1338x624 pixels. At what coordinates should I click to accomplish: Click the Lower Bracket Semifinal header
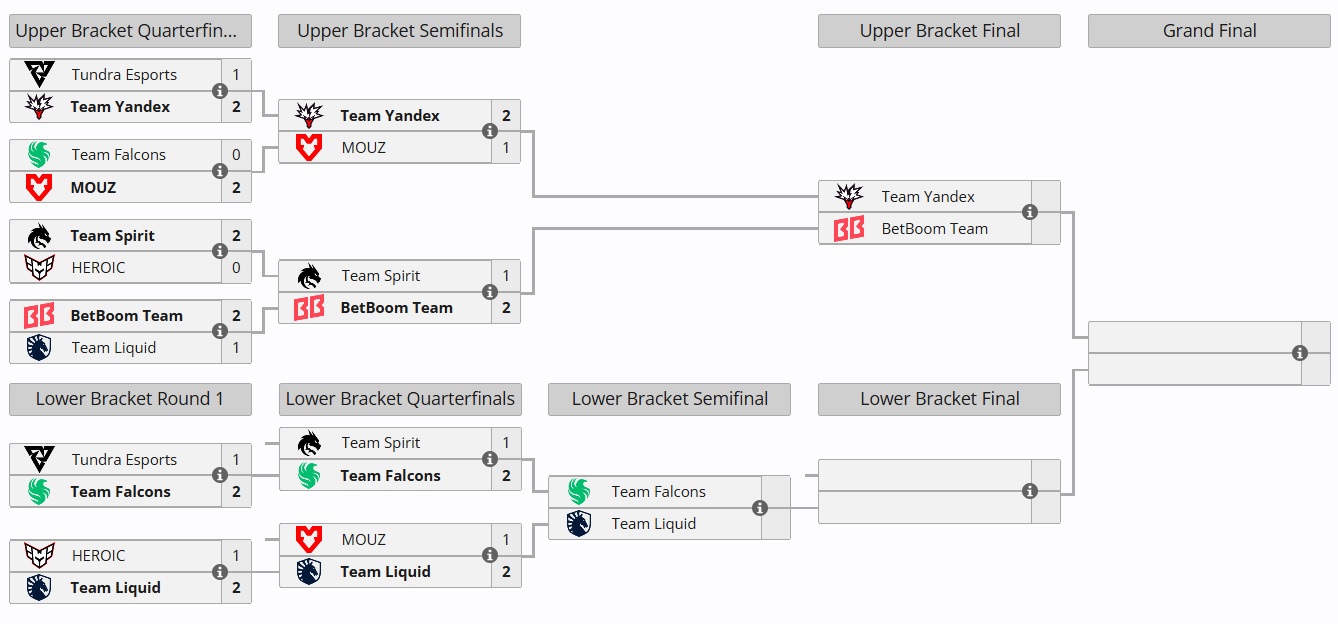coord(669,399)
